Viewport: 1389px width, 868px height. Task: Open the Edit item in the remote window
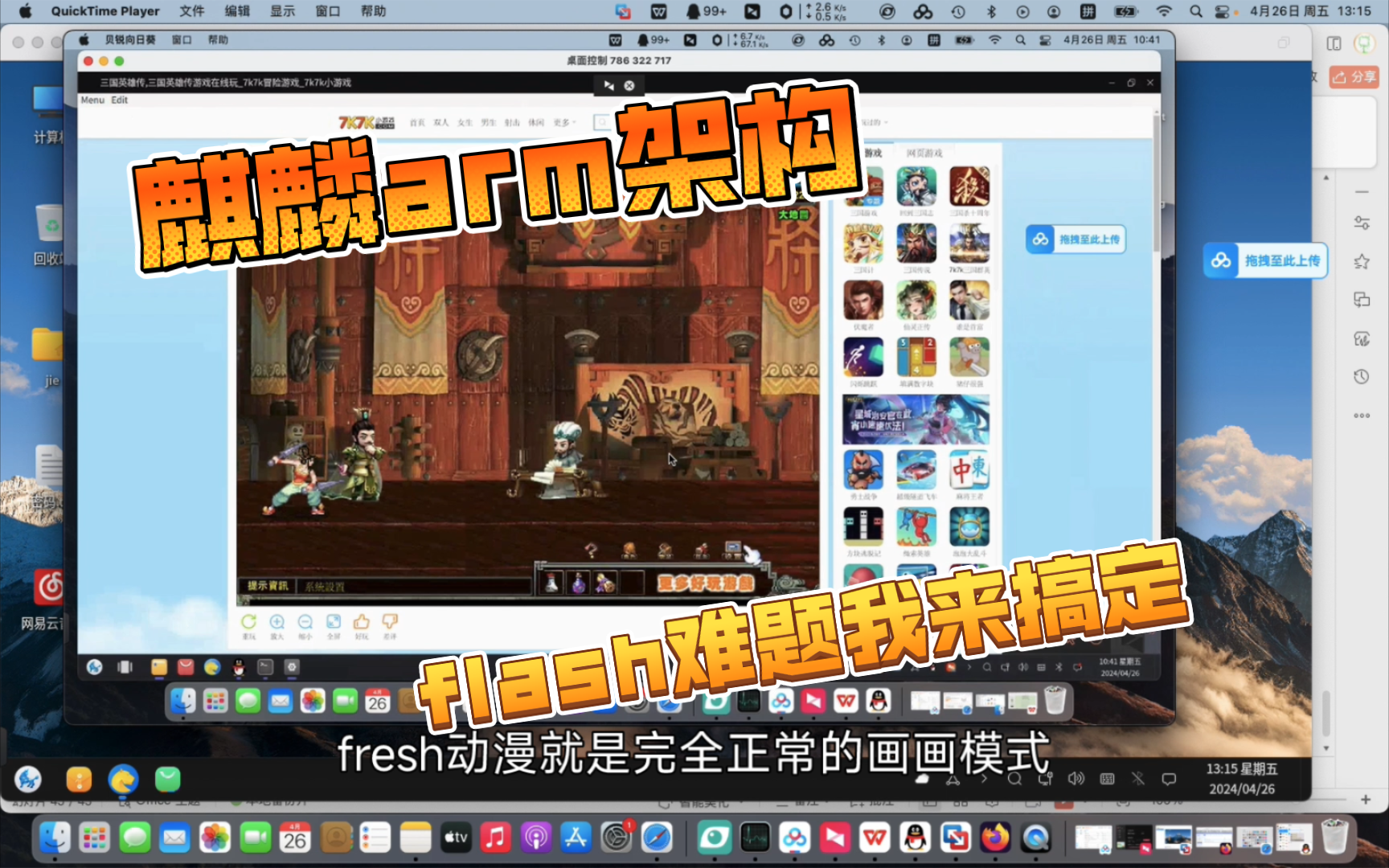click(x=119, y=100)
